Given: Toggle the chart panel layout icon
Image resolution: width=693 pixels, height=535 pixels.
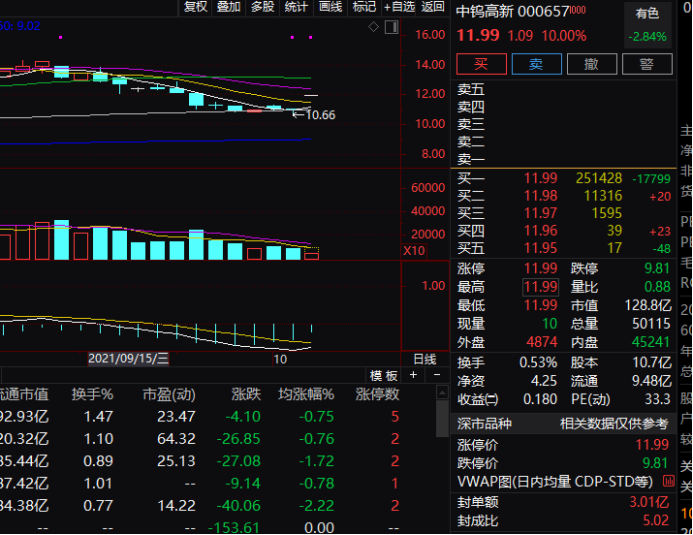Looking at the screenshot, I should click(x=393, y=28).
